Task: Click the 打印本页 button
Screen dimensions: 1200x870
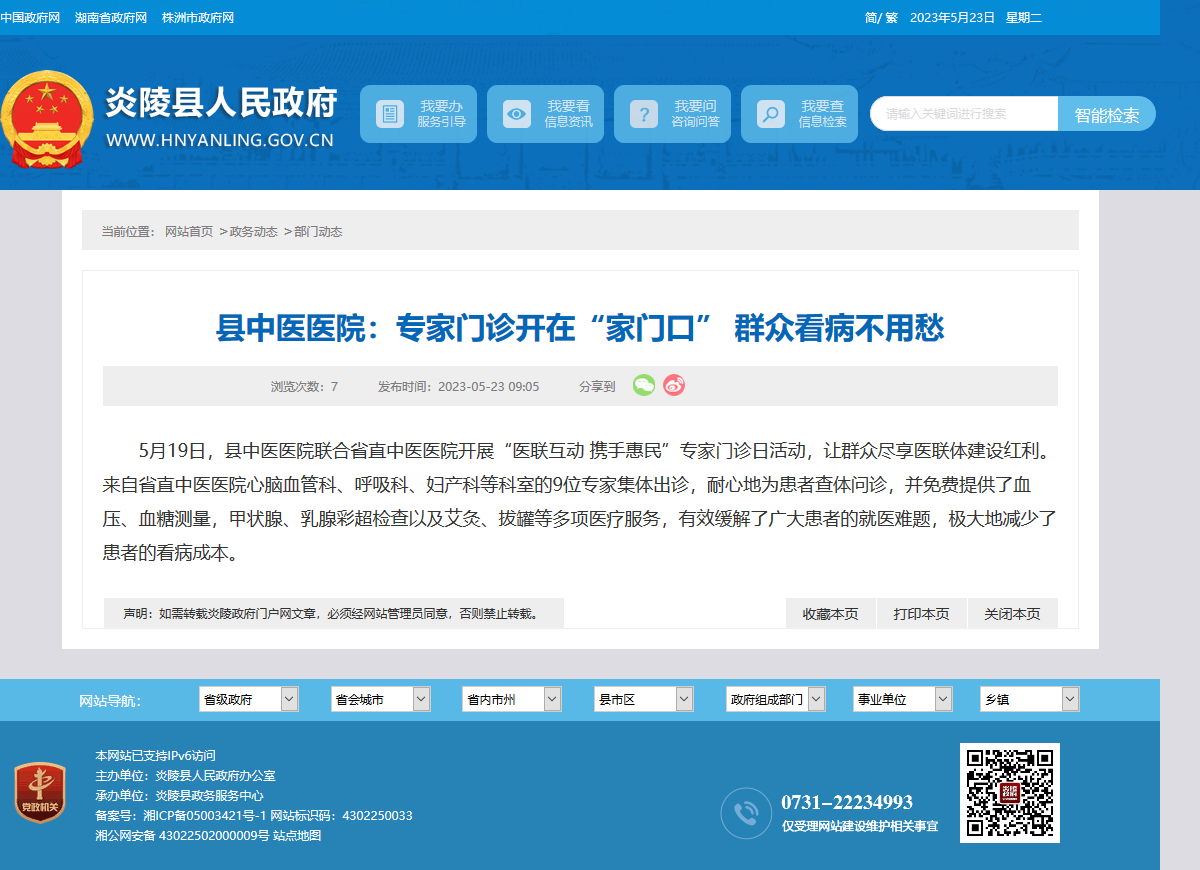Action: (x=921, y=614)
